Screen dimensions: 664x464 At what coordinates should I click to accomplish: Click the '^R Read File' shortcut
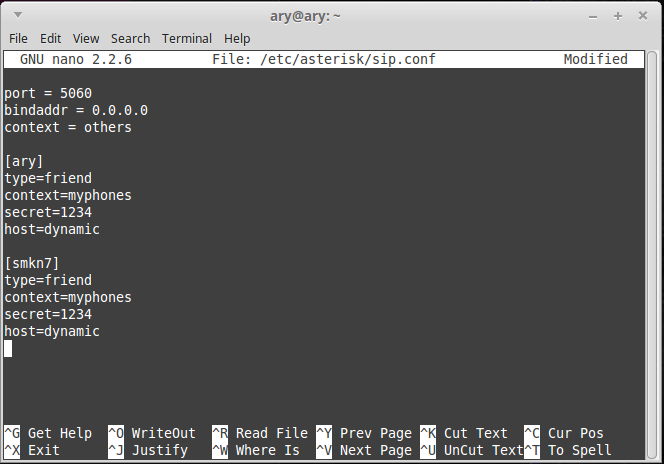coord(260,433)
